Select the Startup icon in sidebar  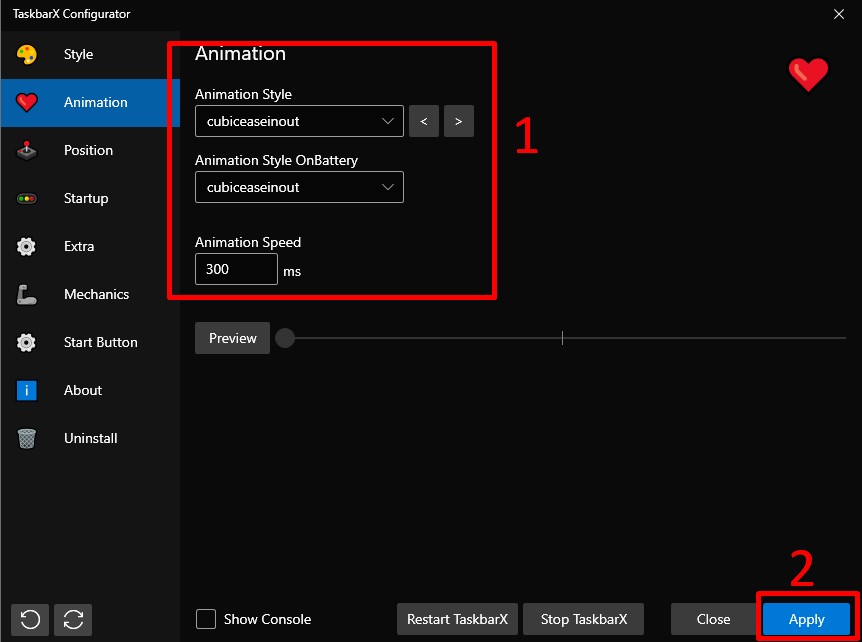click(x=27, y=198)
